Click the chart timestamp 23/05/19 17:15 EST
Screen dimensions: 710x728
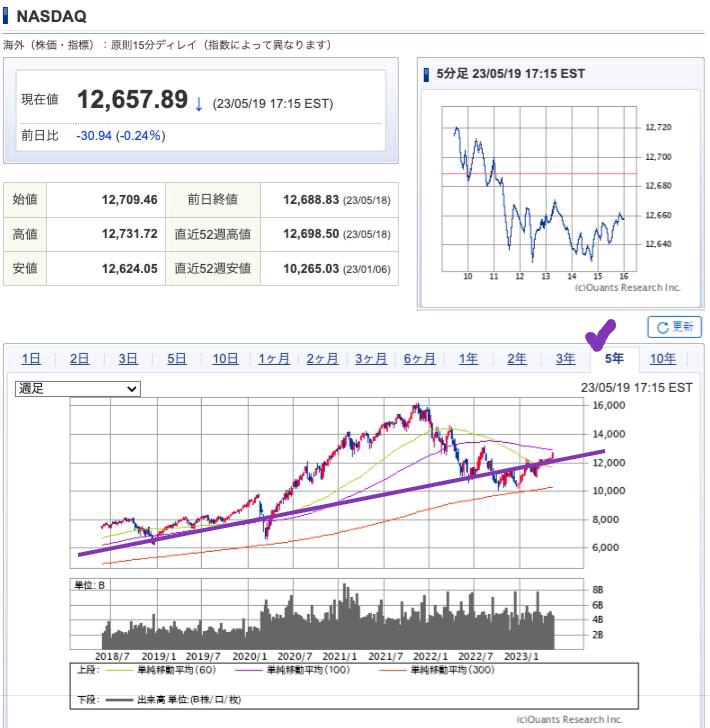coord(637,388)
